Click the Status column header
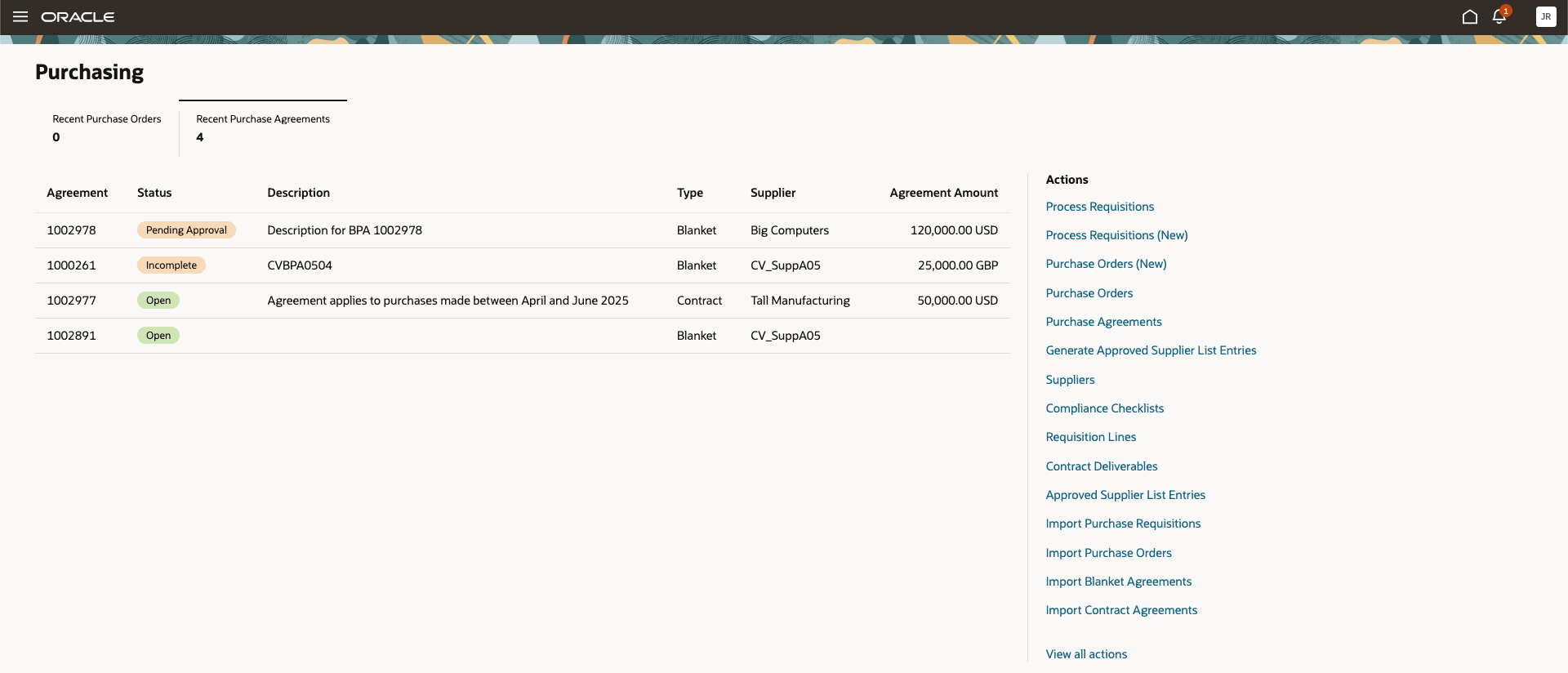This screenshot has height=673, width=1568. click(x=154, y=193)
